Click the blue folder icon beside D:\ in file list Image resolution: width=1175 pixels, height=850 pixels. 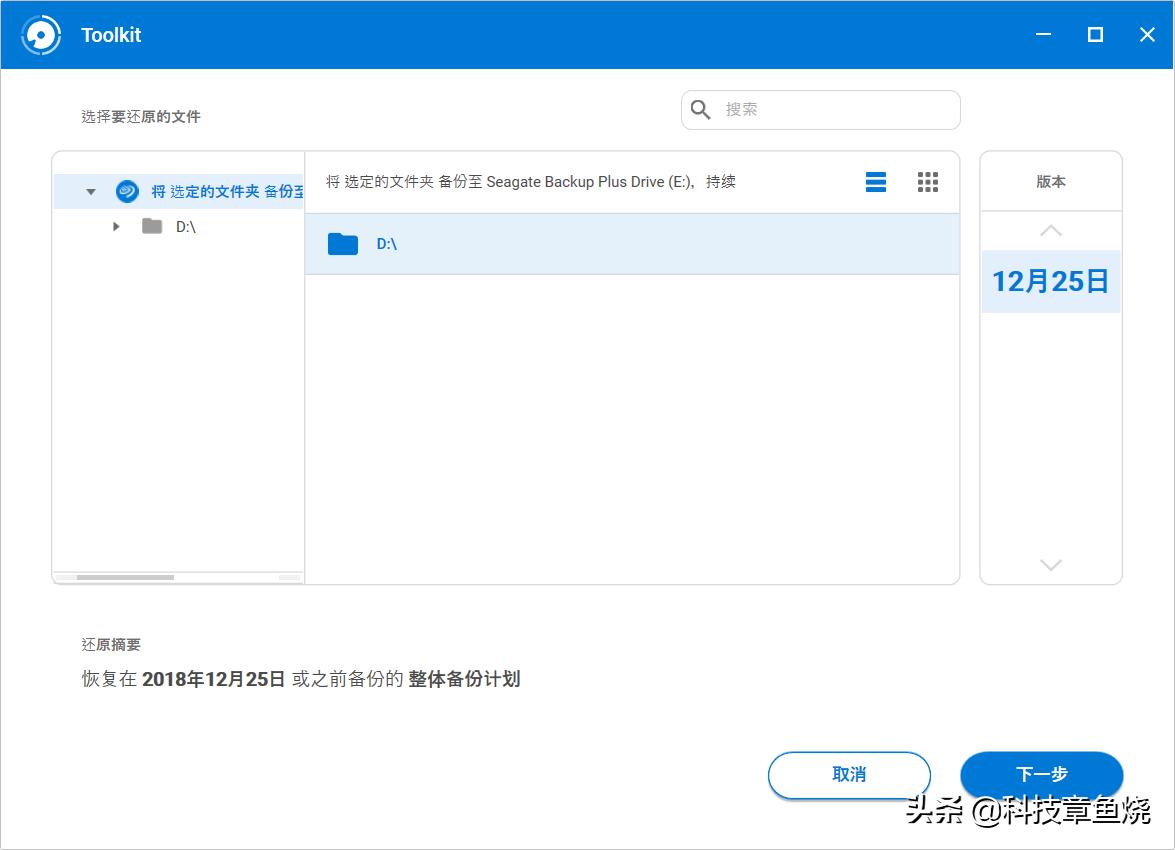342,243
